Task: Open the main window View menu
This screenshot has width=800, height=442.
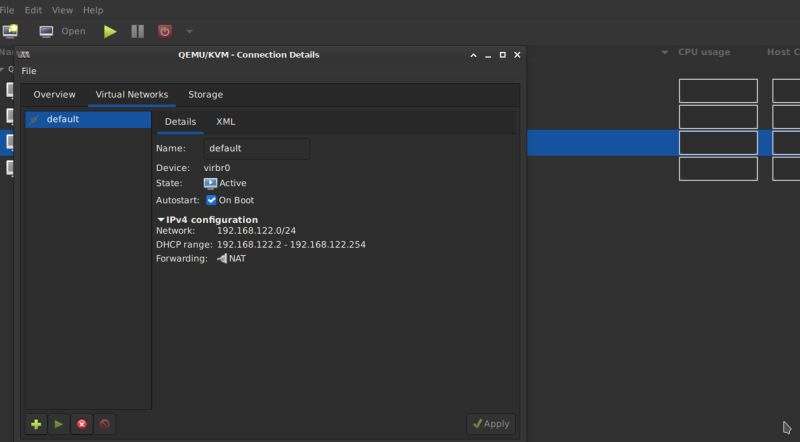Action: 62,10
